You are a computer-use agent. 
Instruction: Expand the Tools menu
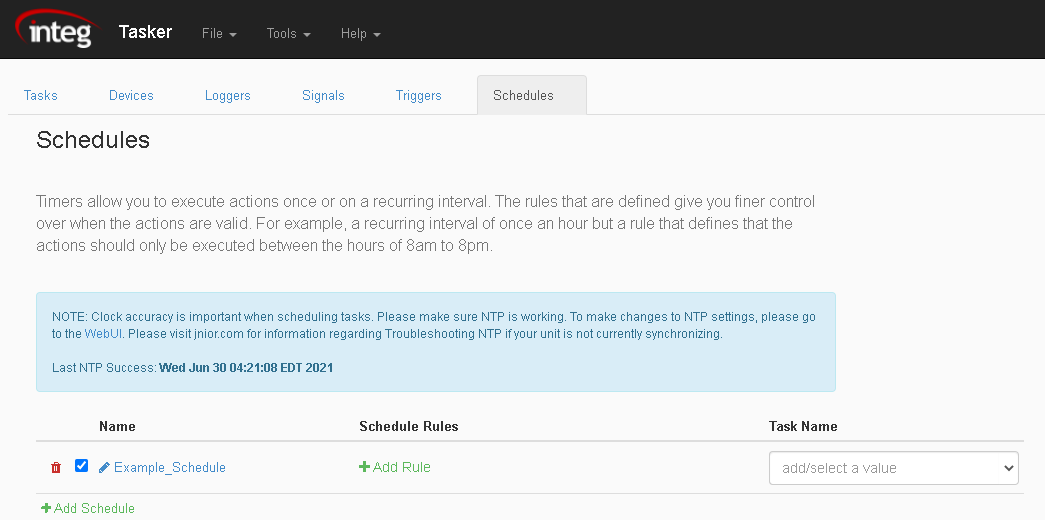tap(289, 33)
